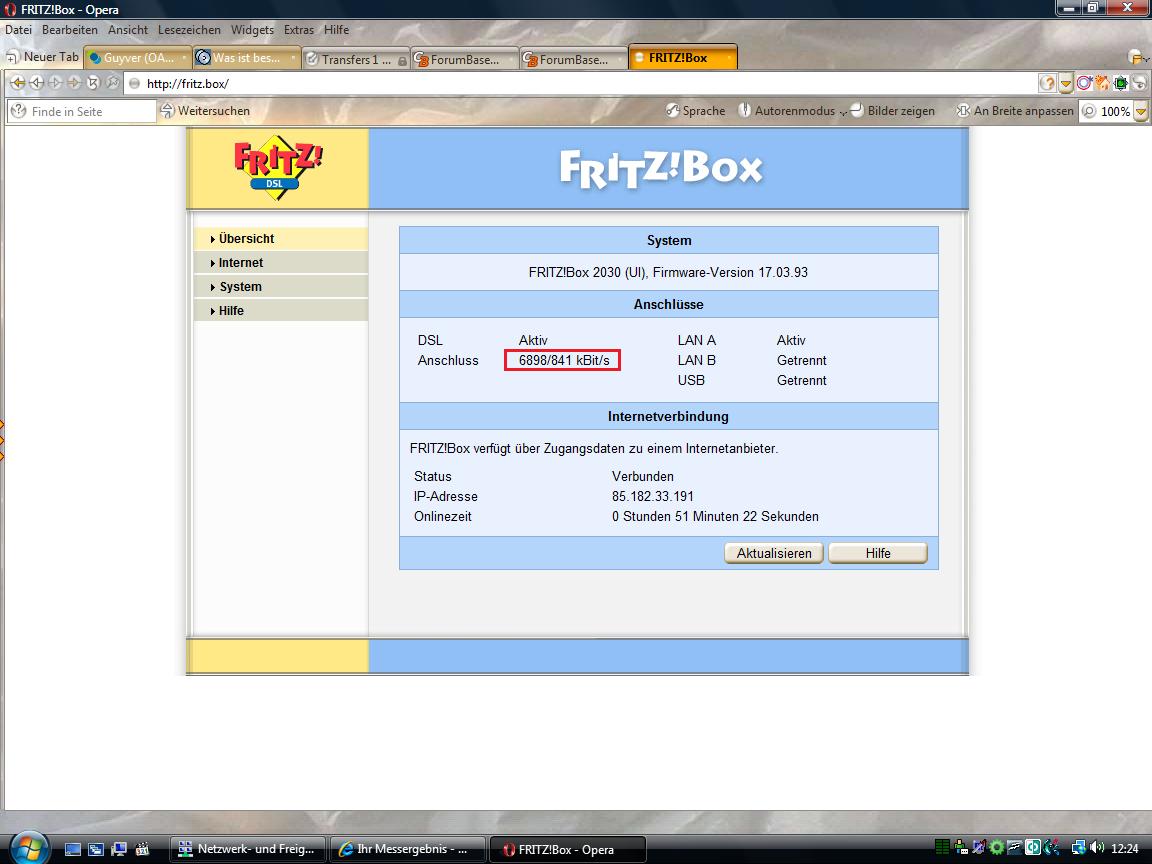The image size is (1152, 864).
Task: Click the Hilfe button beside Aktualisieren
Action: tap(878, 553)
